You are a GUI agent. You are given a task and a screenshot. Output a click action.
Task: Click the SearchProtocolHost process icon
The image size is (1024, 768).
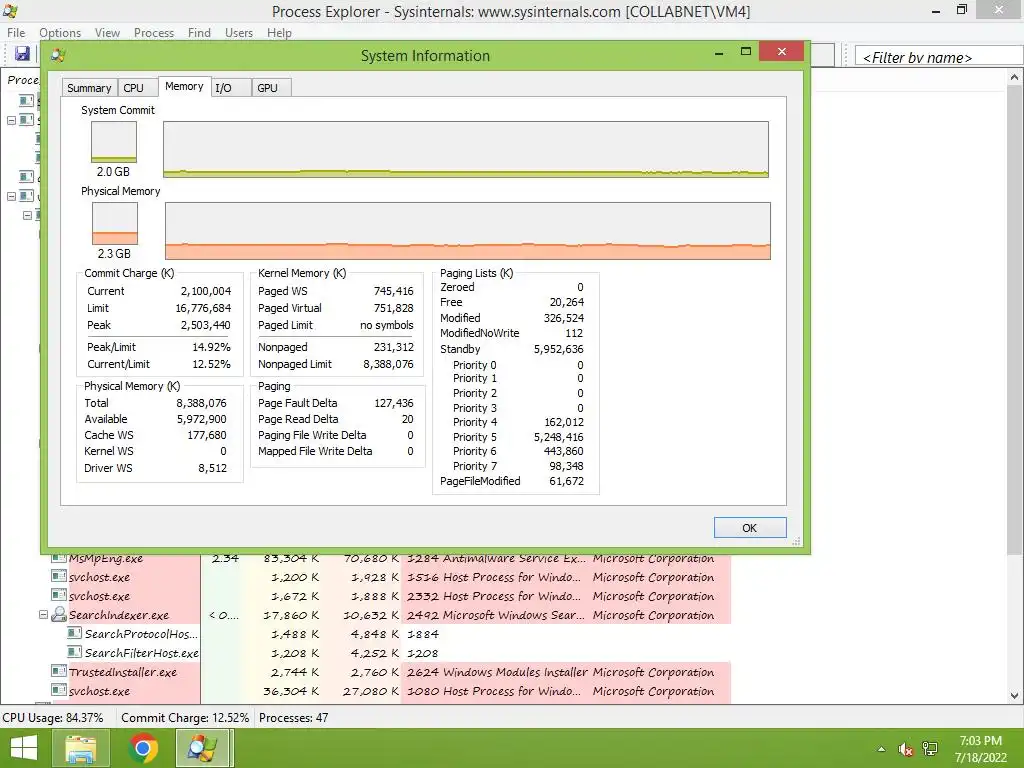(74, 633)
